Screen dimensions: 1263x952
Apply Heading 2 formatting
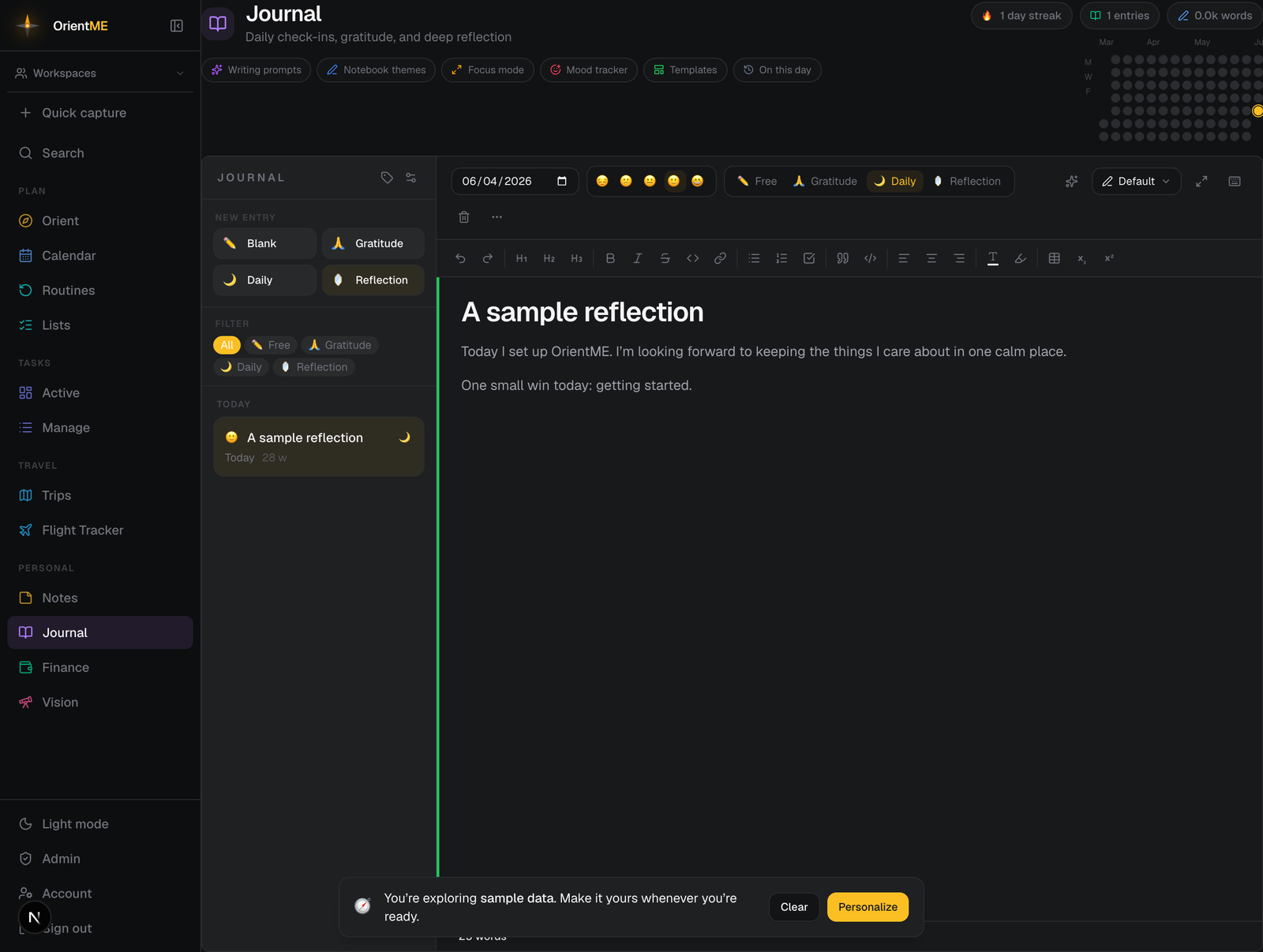click(x=549, y=258)
